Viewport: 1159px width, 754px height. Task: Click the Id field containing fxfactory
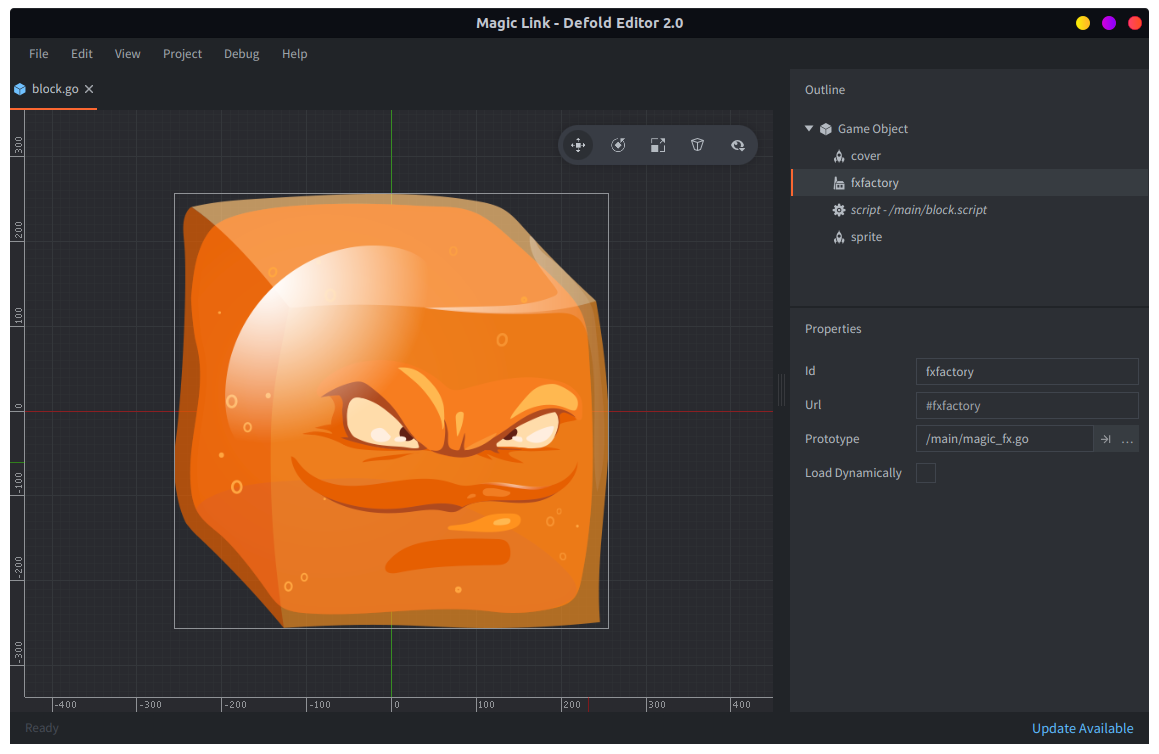click(x=1026, y=371)
